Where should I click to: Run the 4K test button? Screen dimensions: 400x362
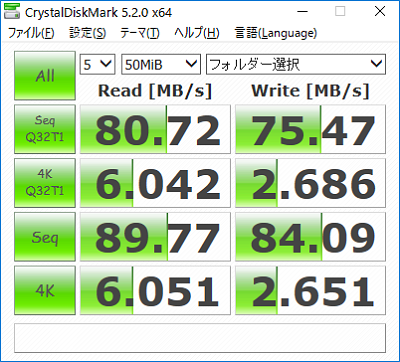pos(45,291)
